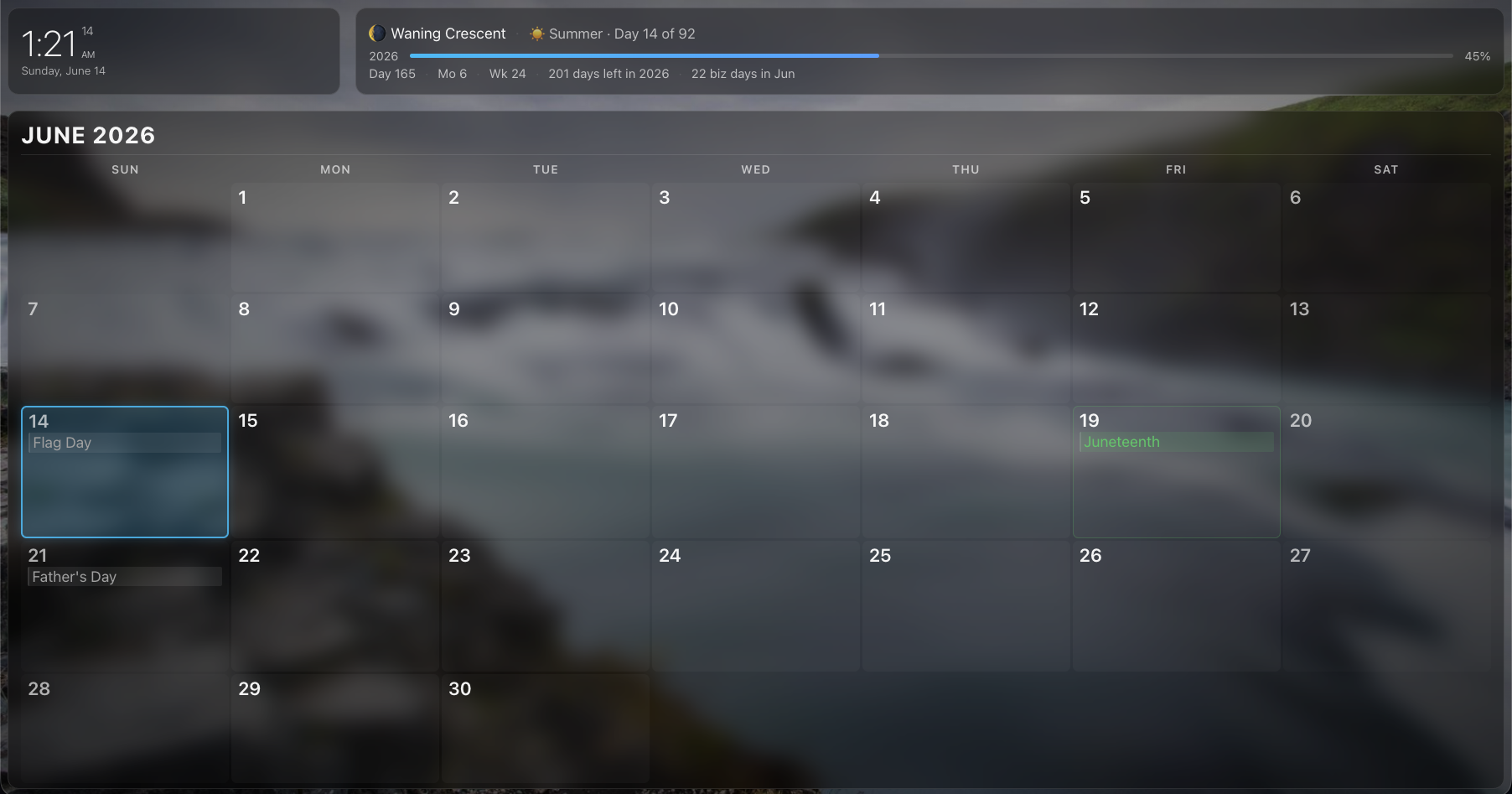Image resolution: width=1512 pixels, height=794 pixels.
Task: Click the Wk 24 stat
Action: pos(508,74)
